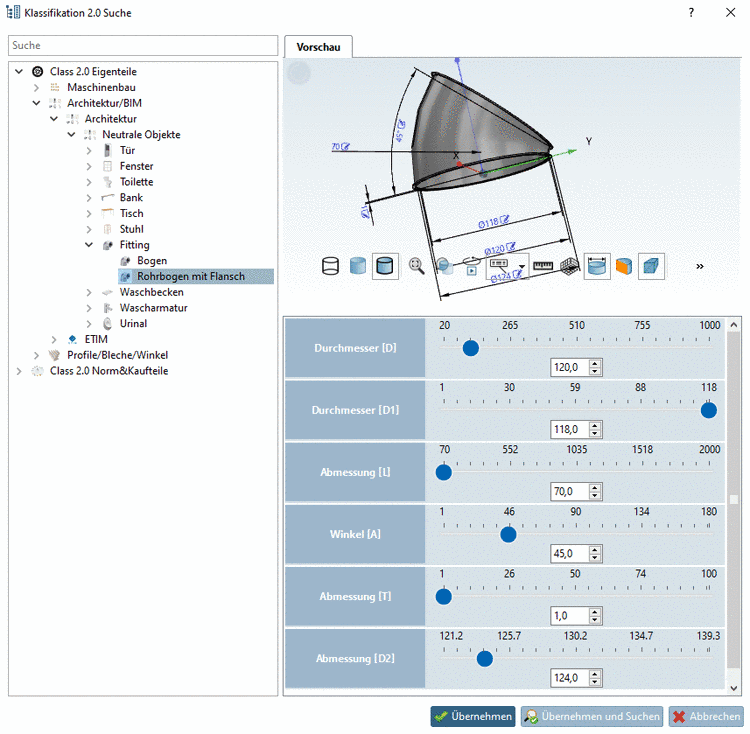This screenshot has width=750, height=734.
Task: Select Tisch tree item
Action: pos(132,213)
